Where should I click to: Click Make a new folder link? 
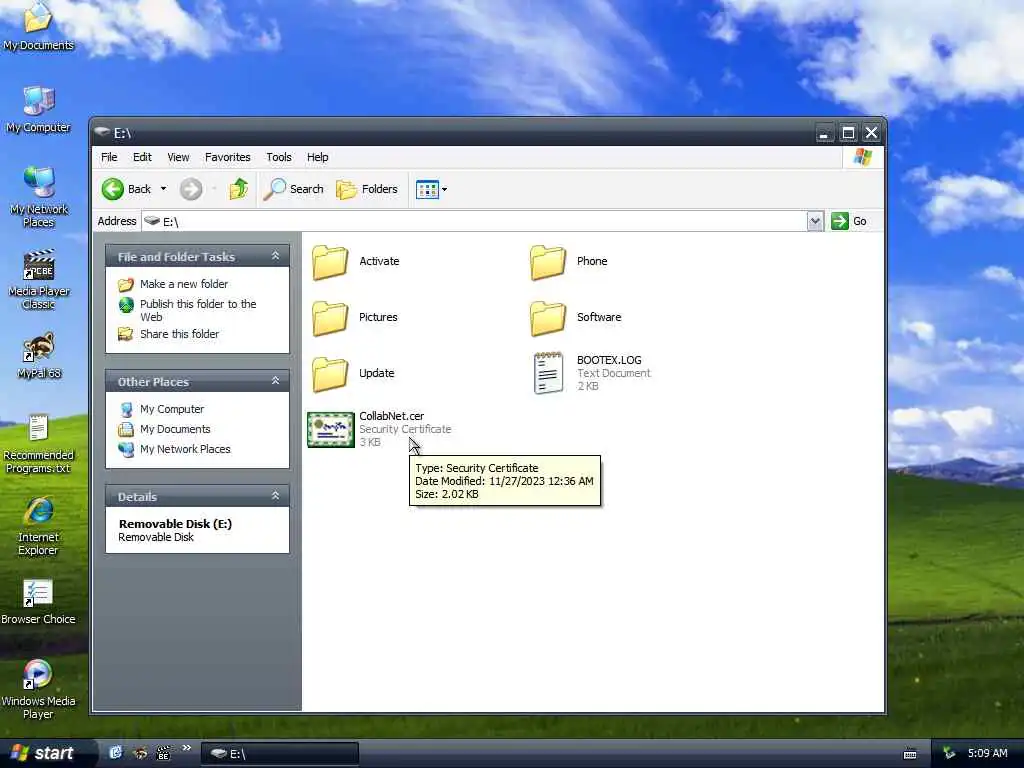pyautogui.click(x=184, y=284)
